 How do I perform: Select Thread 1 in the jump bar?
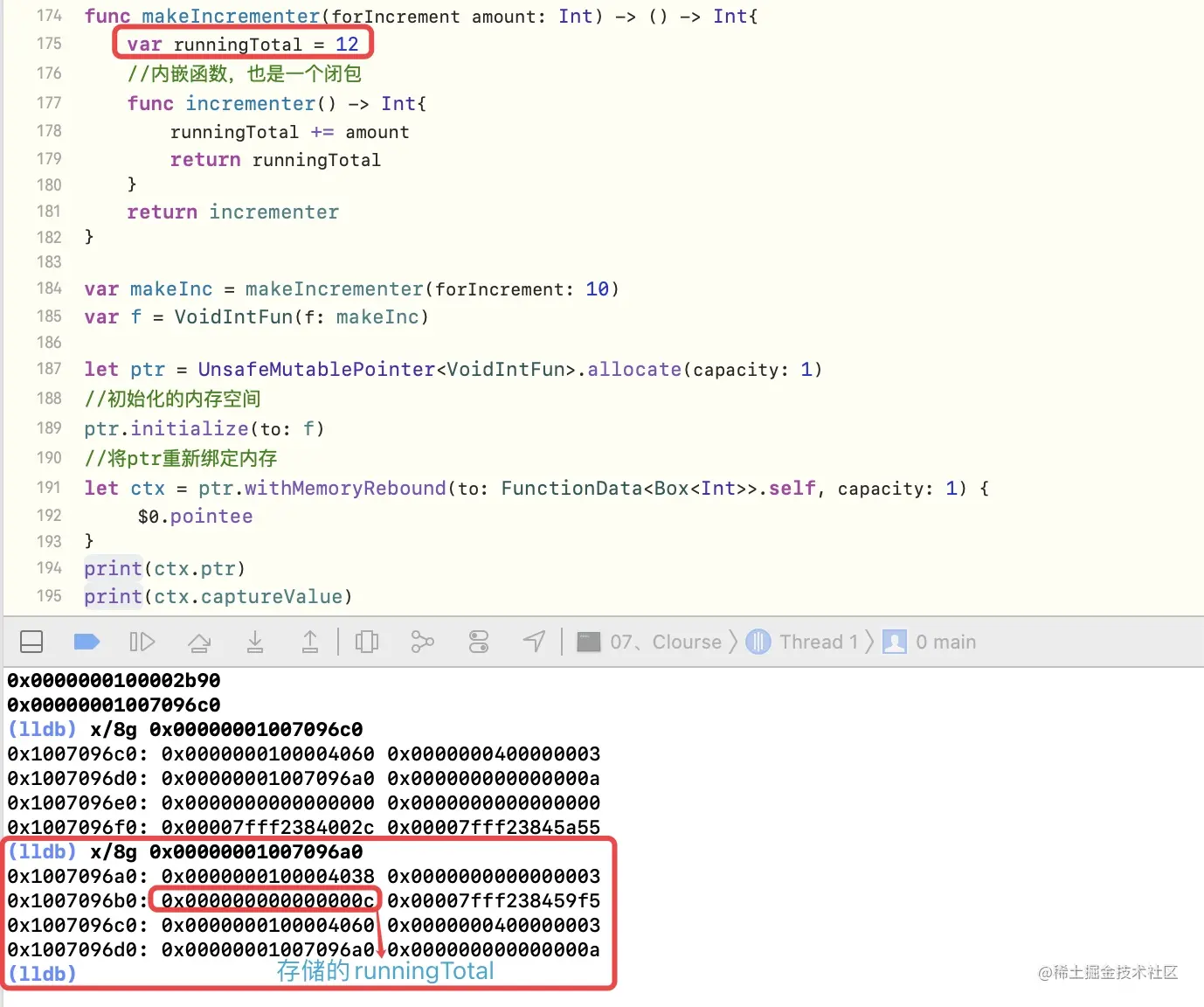coord(802,642)
